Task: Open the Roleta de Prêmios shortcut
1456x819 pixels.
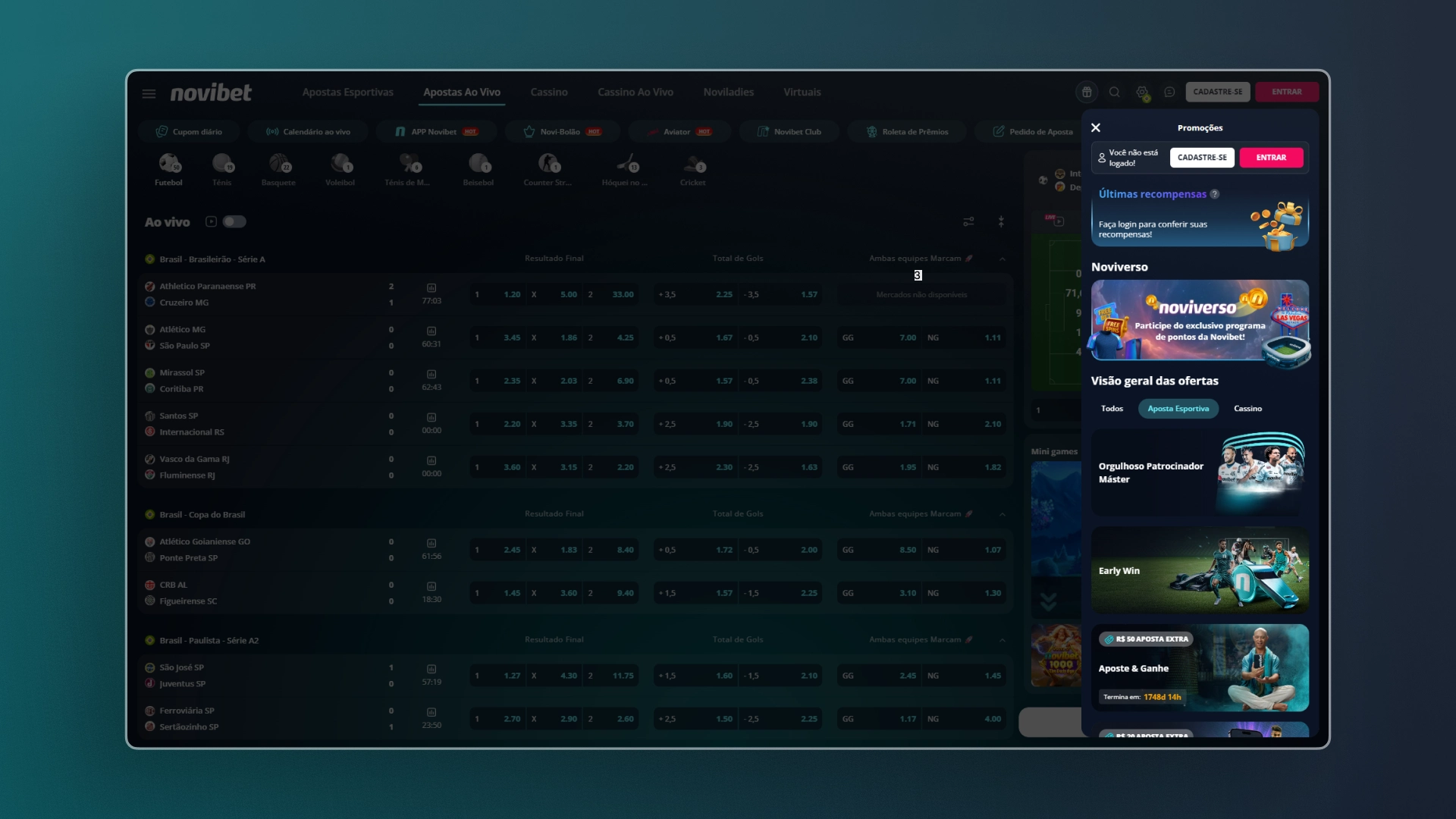Action: [908, 132]
